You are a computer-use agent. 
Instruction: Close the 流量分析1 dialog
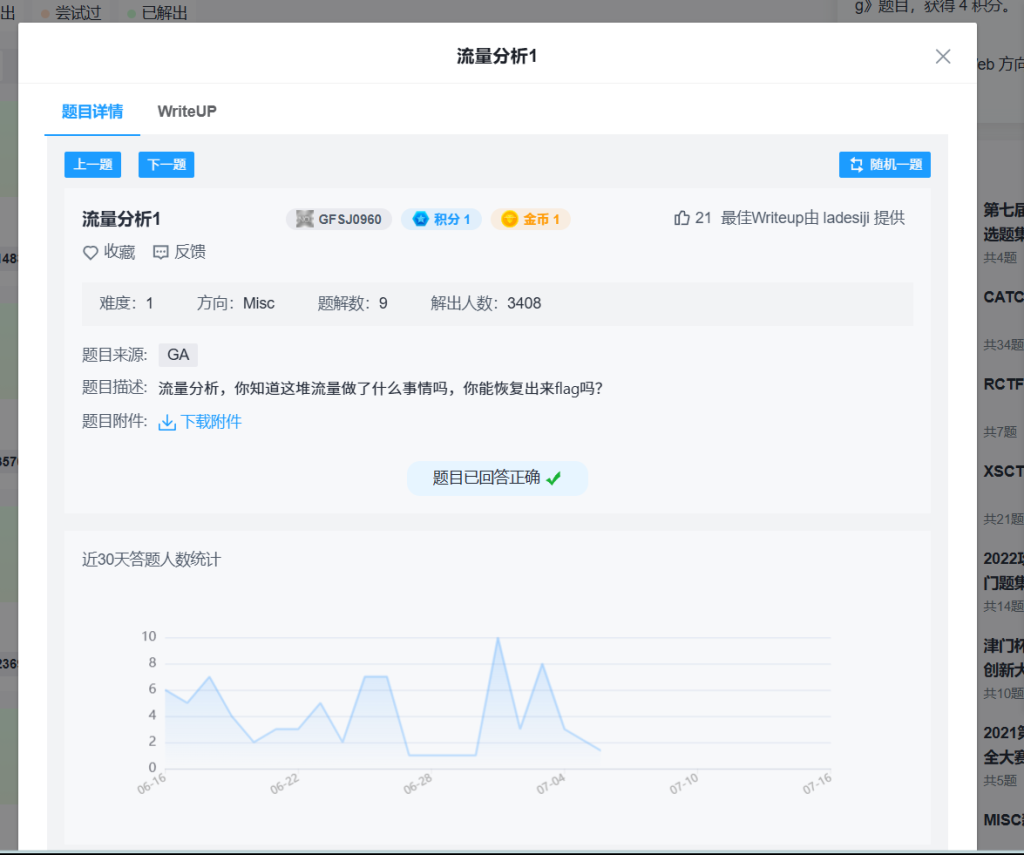click(x=942, y=56)
